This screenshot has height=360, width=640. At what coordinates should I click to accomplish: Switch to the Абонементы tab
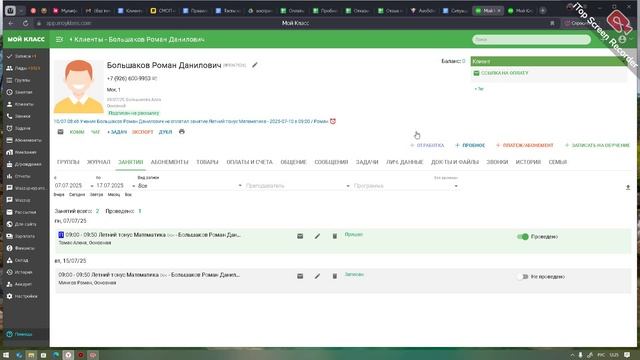coord(169,162)
